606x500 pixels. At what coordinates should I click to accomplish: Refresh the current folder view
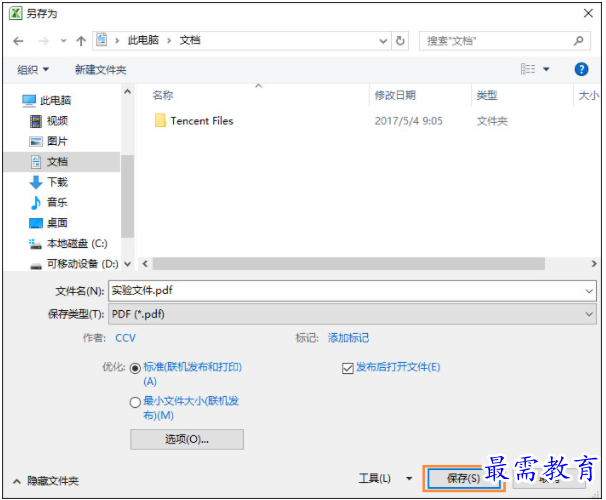point(400,41)
